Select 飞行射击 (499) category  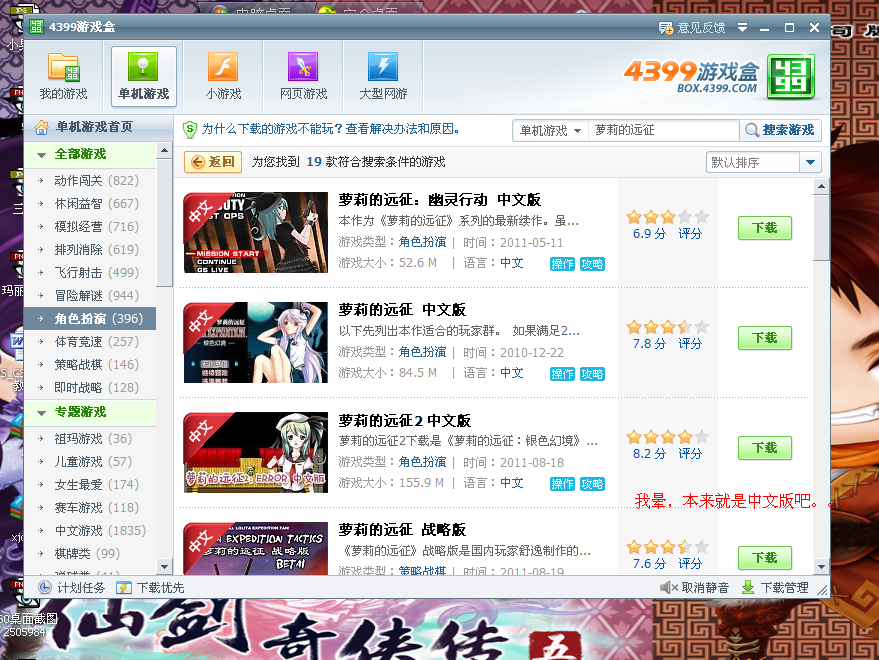(x=90, y=273)
